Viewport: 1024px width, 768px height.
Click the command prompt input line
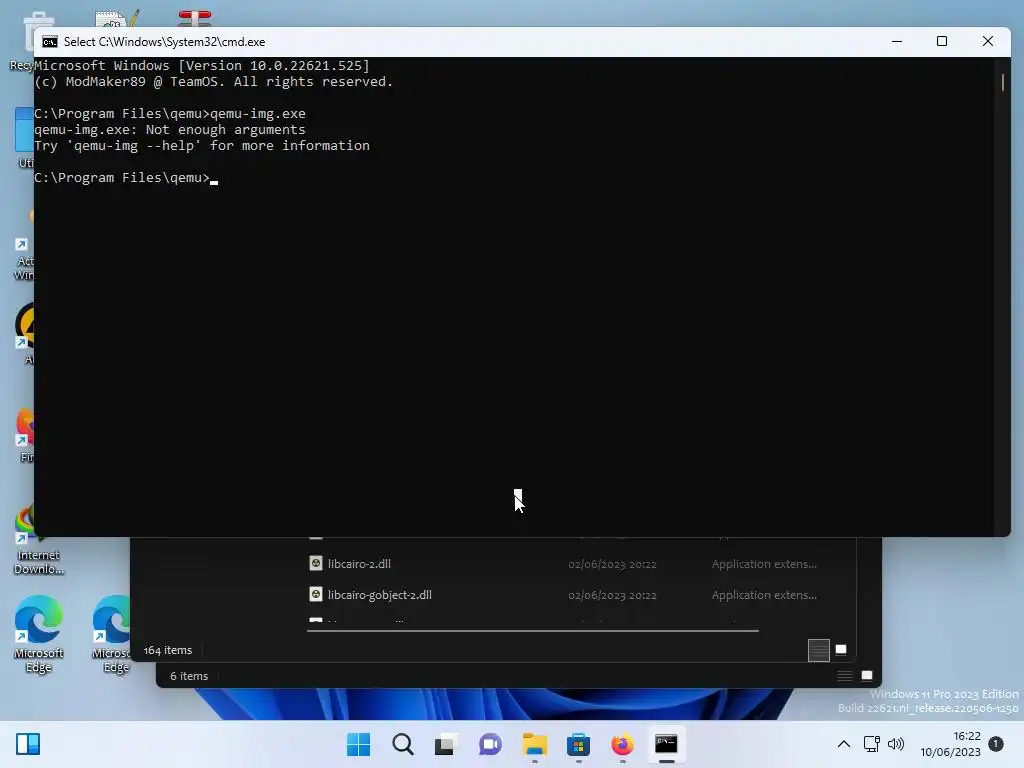pyautogui.click(x=125, y=178)
